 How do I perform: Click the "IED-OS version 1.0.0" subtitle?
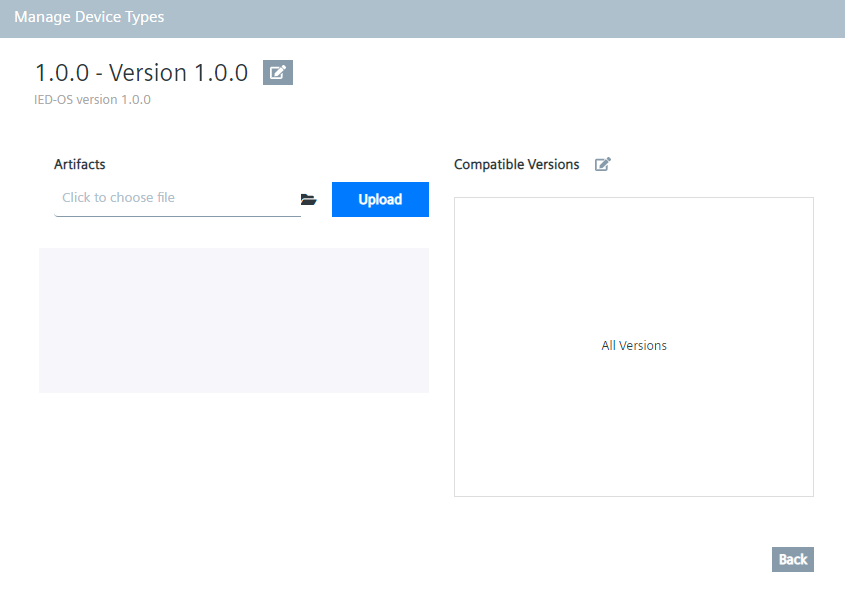91,99
